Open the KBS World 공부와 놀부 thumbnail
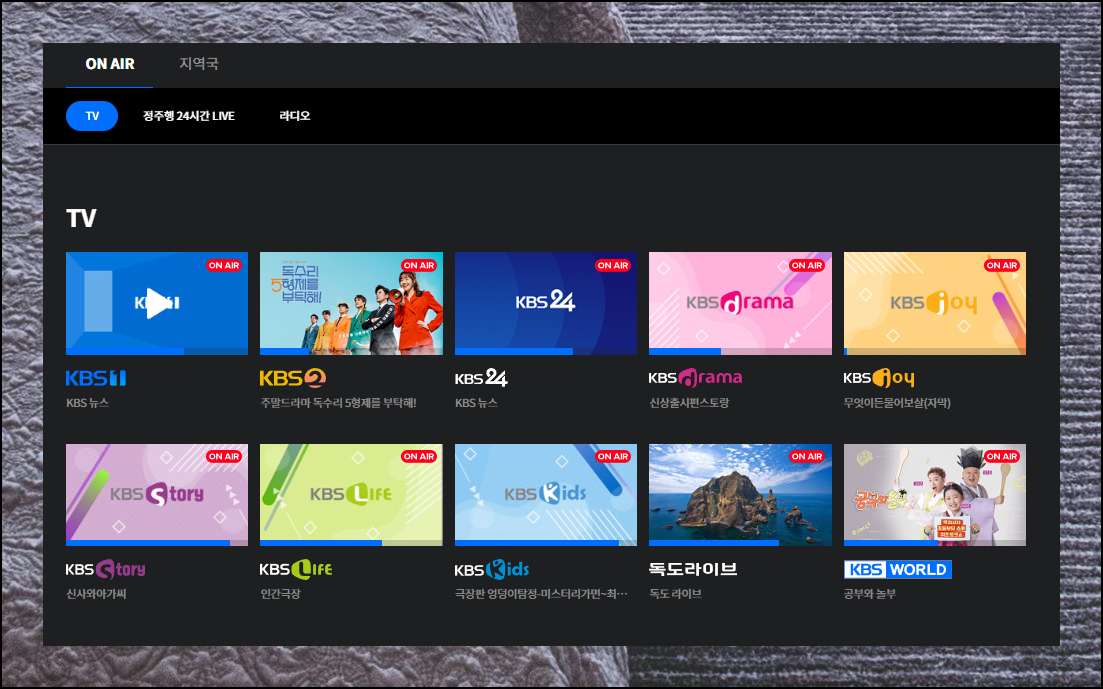 point(935,495)
